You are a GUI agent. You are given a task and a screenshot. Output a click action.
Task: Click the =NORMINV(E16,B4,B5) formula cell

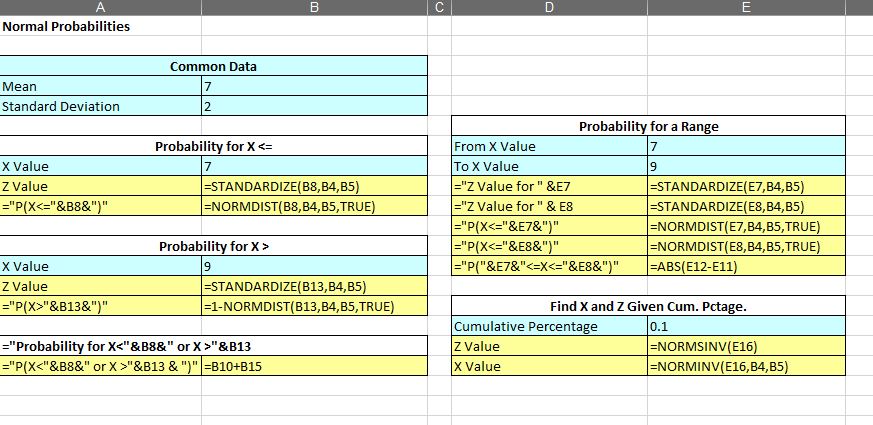pyautogui.click(x=747, y=366)
